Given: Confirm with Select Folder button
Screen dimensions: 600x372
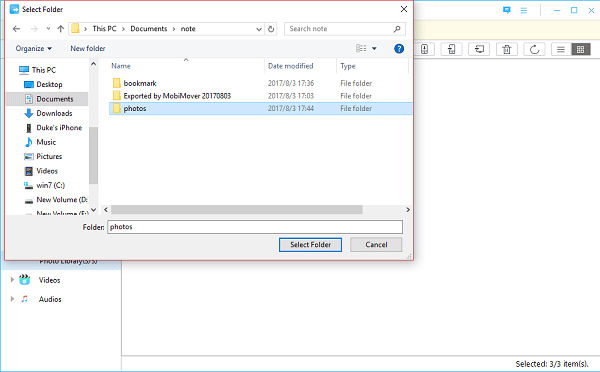Looking at the screenshot, I should (x=310, y=245).
